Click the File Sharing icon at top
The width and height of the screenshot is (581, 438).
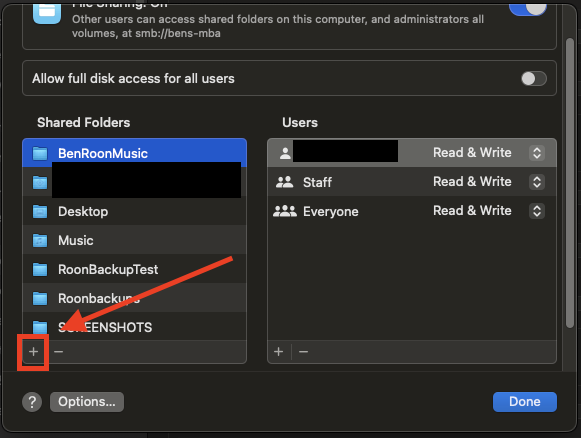[x=47, y=12]
